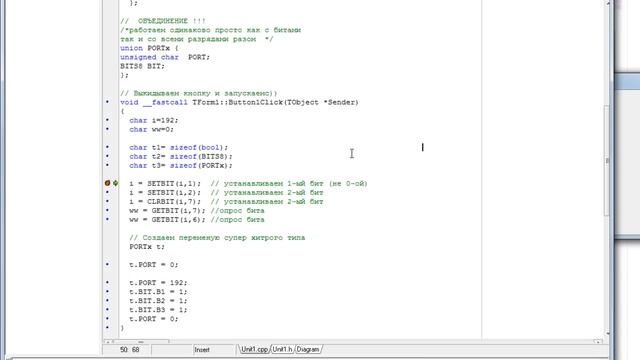The height and width of the screenshot is (360, 640).
Task: Click the line t.BIT.B2 = 1;
Action: coord(158,300)
